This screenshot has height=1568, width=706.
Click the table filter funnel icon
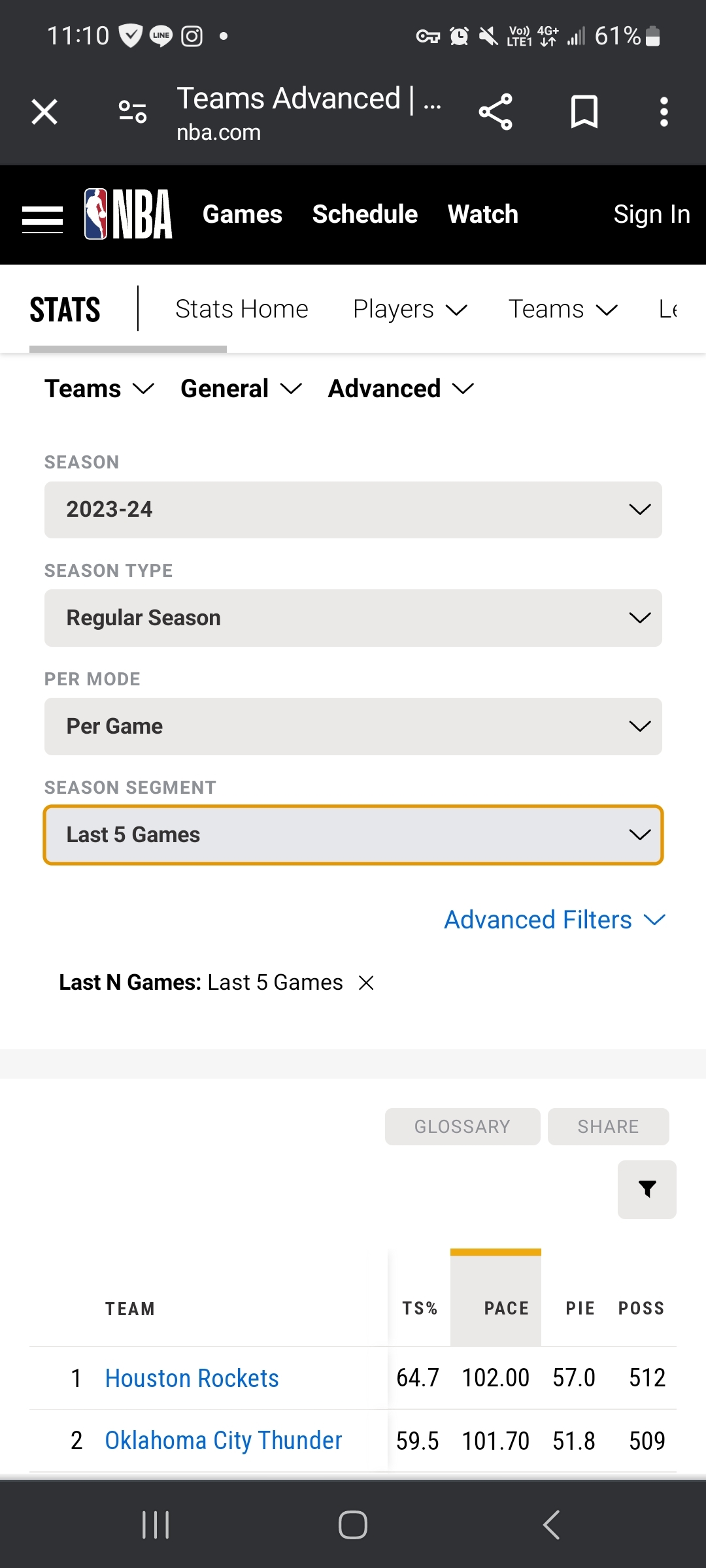[x=647, y=1189]
